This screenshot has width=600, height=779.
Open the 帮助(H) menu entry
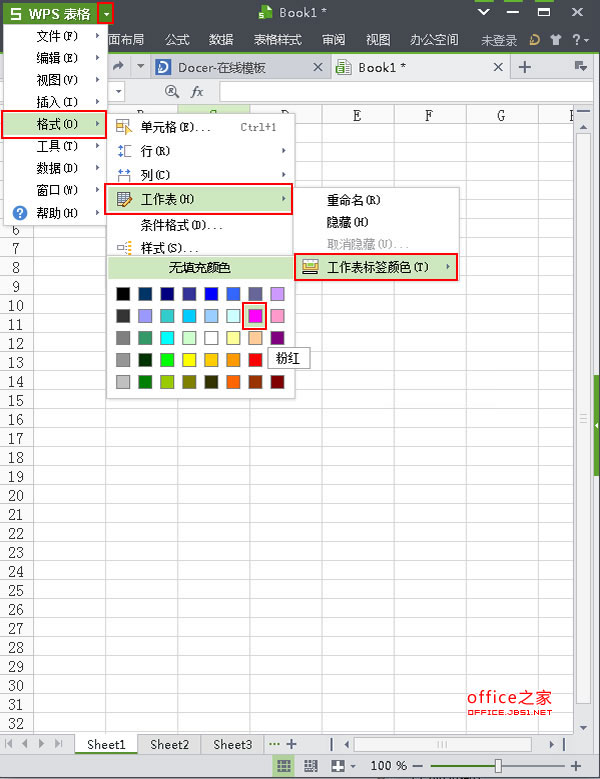[56, 213]
